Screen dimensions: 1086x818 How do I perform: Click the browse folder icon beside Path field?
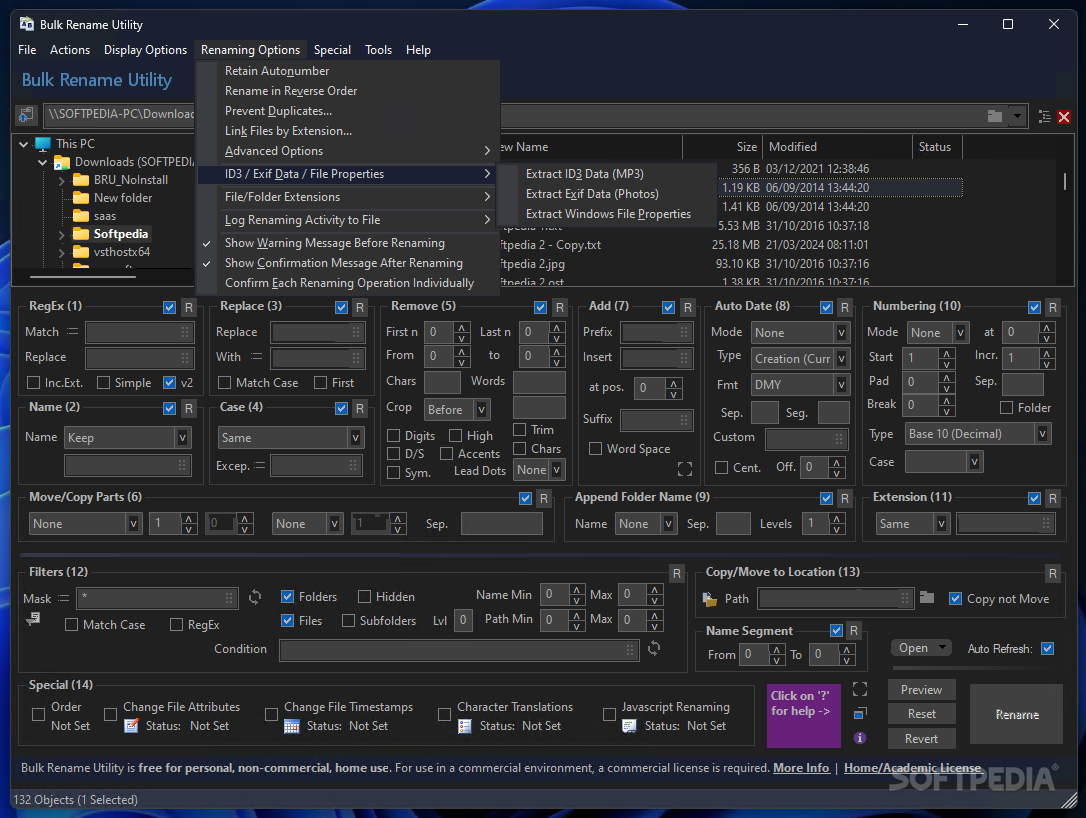point(927,597)
